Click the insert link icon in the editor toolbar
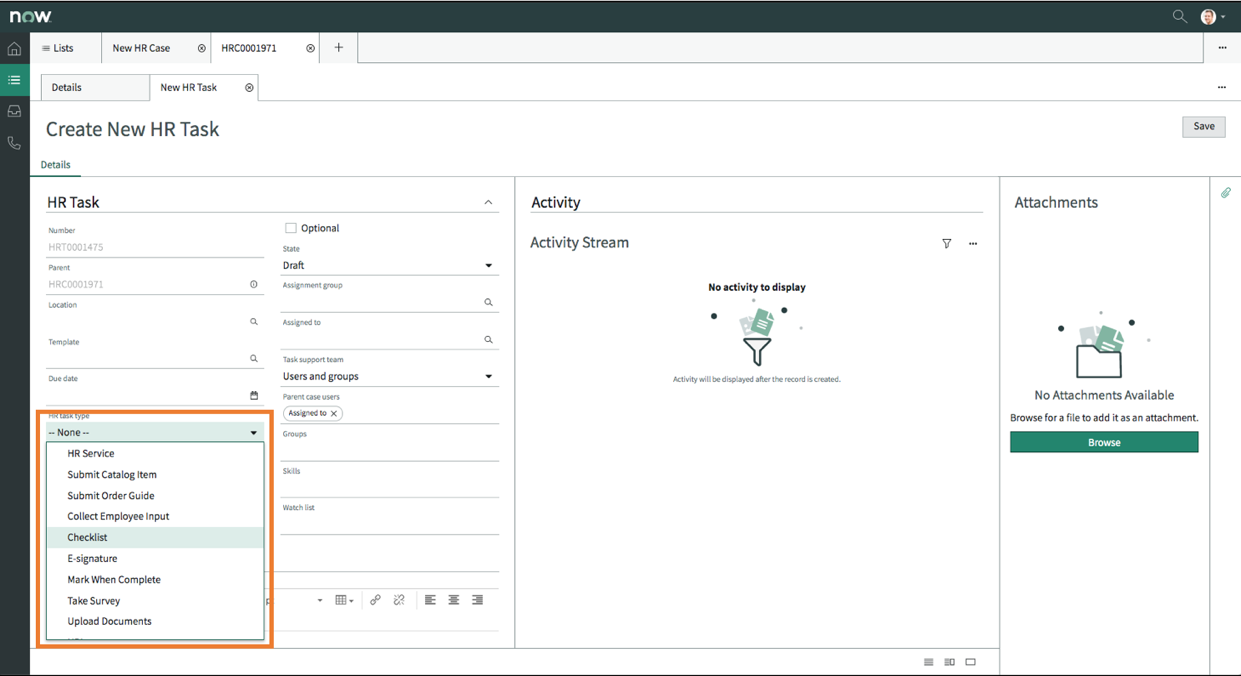The width and height of the screenshot is (1241, 676). [x=375, y=600]
